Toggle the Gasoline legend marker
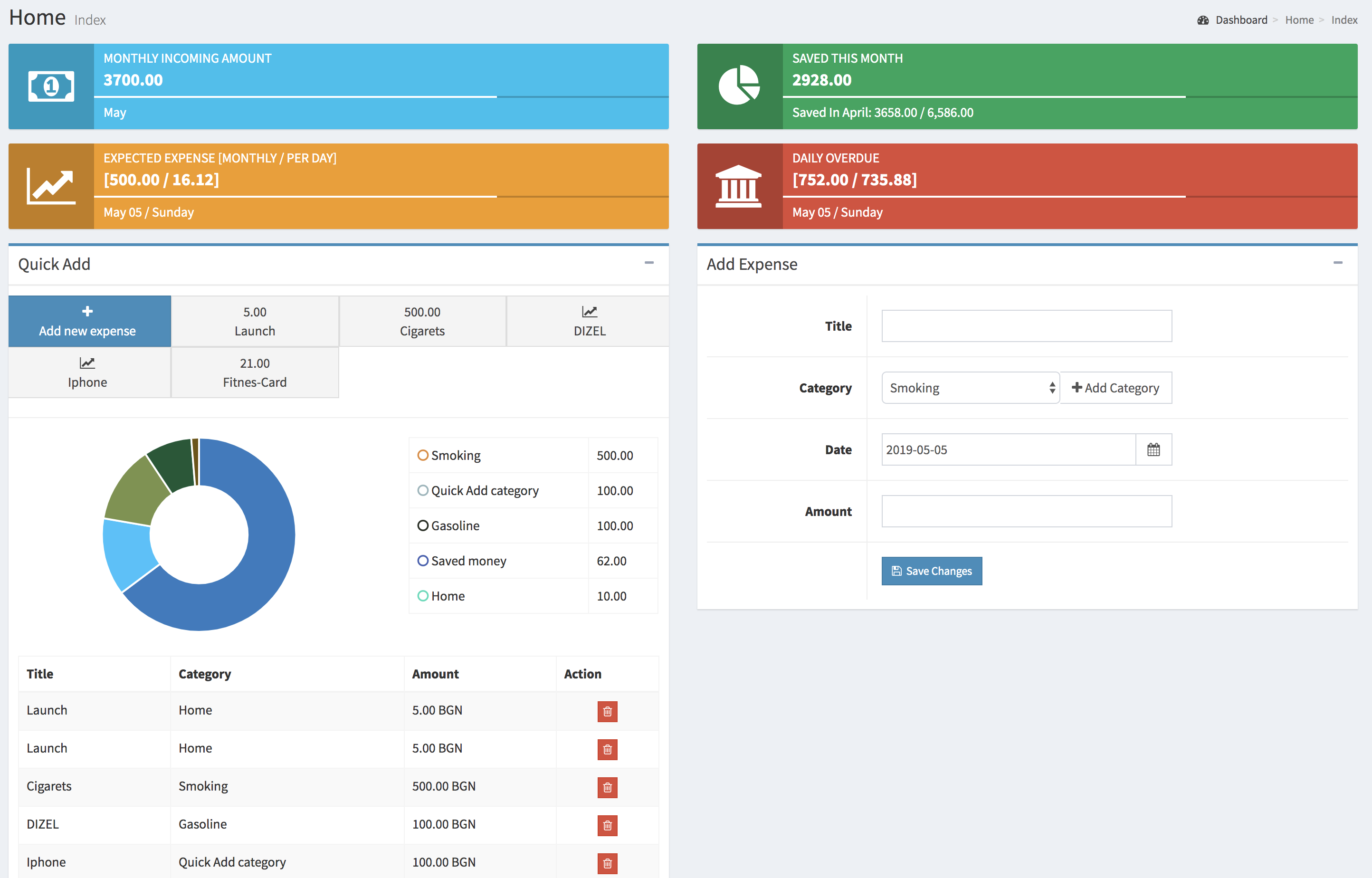The image size is (1372, 878). [x=423, y=525]
